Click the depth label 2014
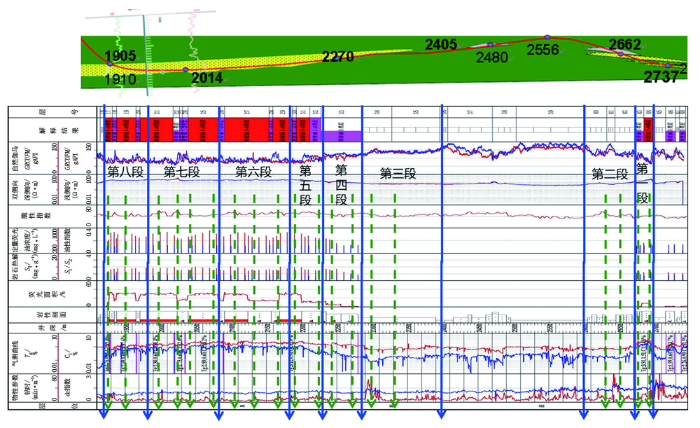This screenshot has height=428, width=700. [207, 78]
